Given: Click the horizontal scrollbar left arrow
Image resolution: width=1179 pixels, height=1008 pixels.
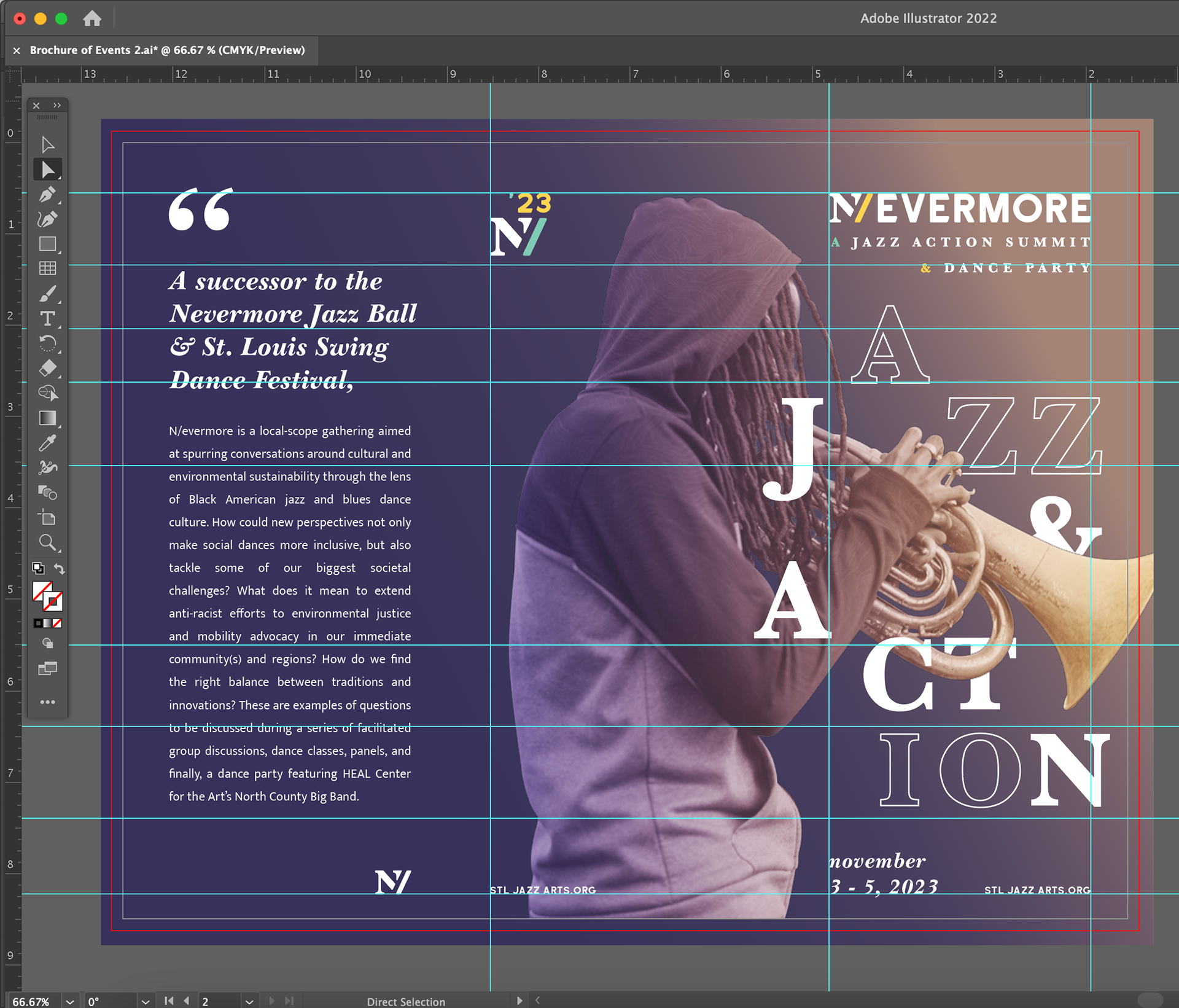Looking at the screenshot, I should (538, 1001).
